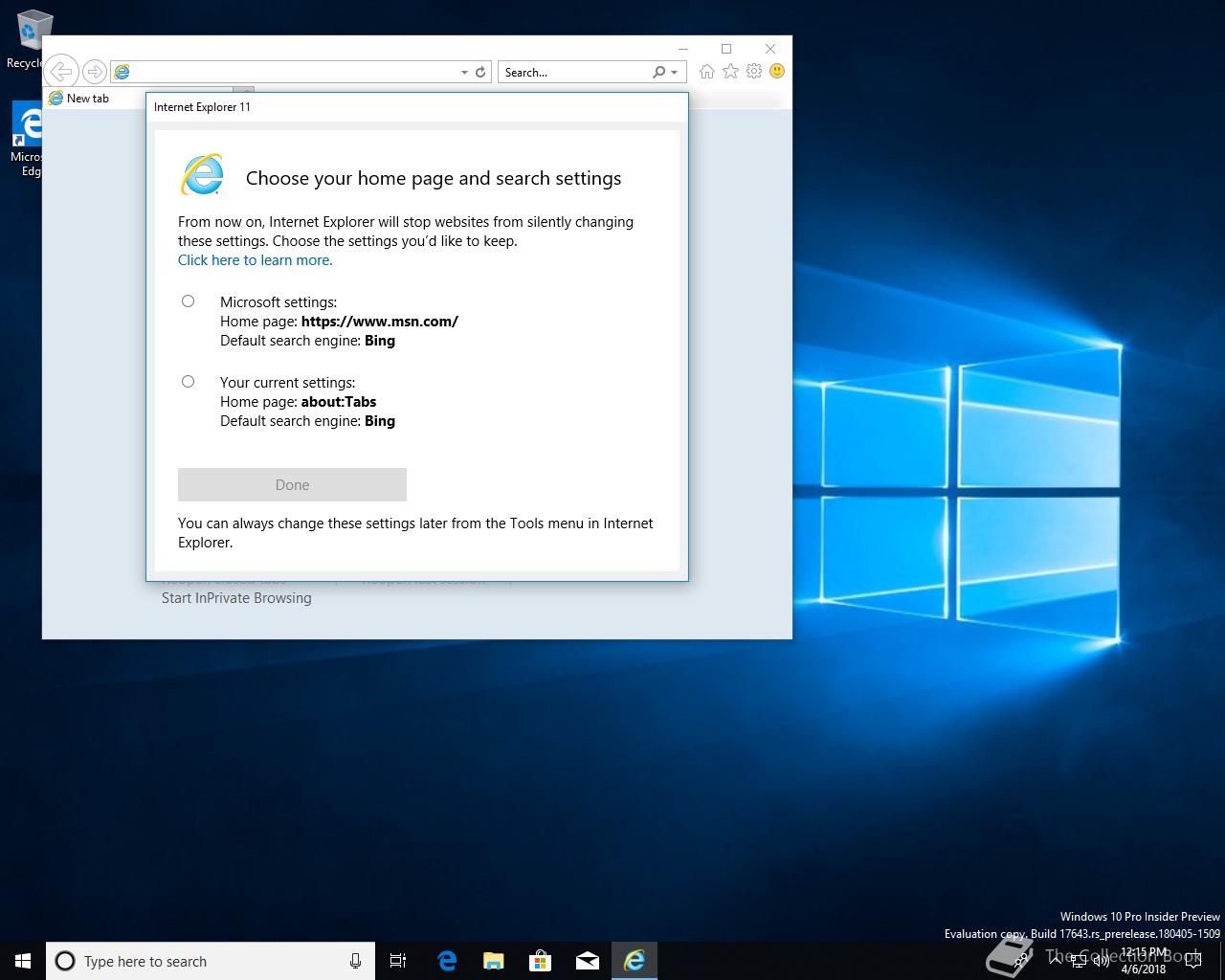Open the Microsoft Edge desktop shortcut

click(x=27, y=141)
